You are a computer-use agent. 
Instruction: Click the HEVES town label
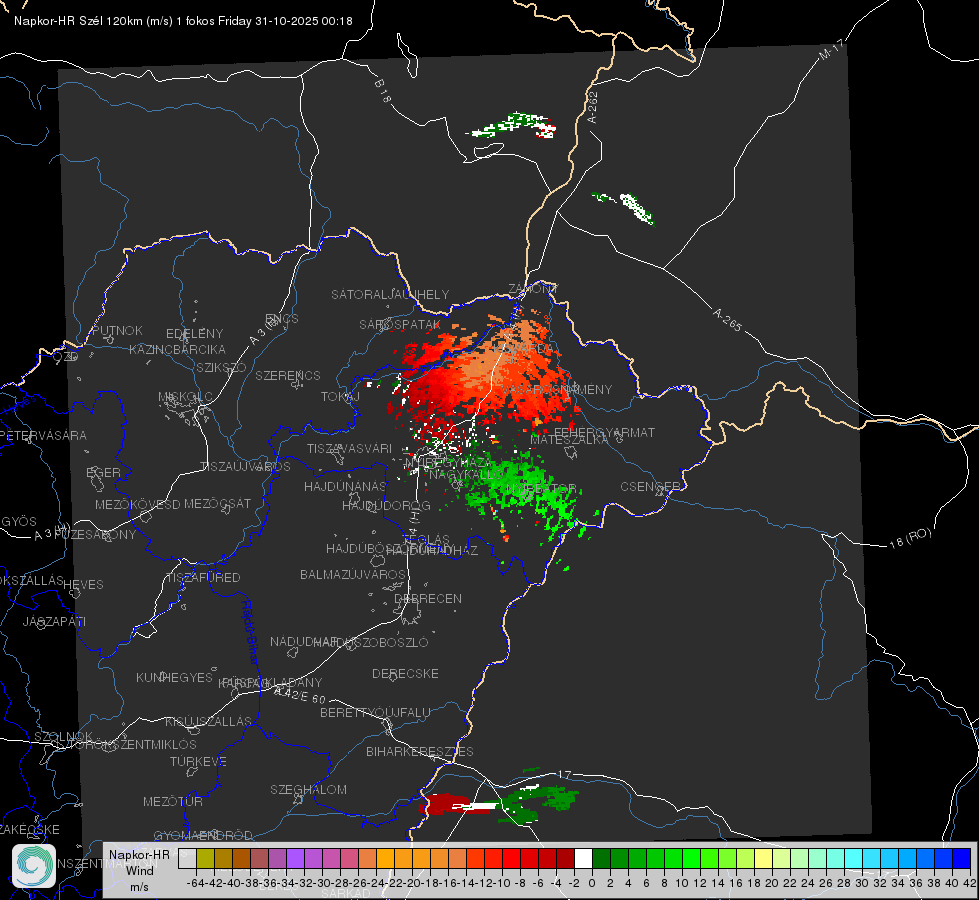(x=83, y=584)
